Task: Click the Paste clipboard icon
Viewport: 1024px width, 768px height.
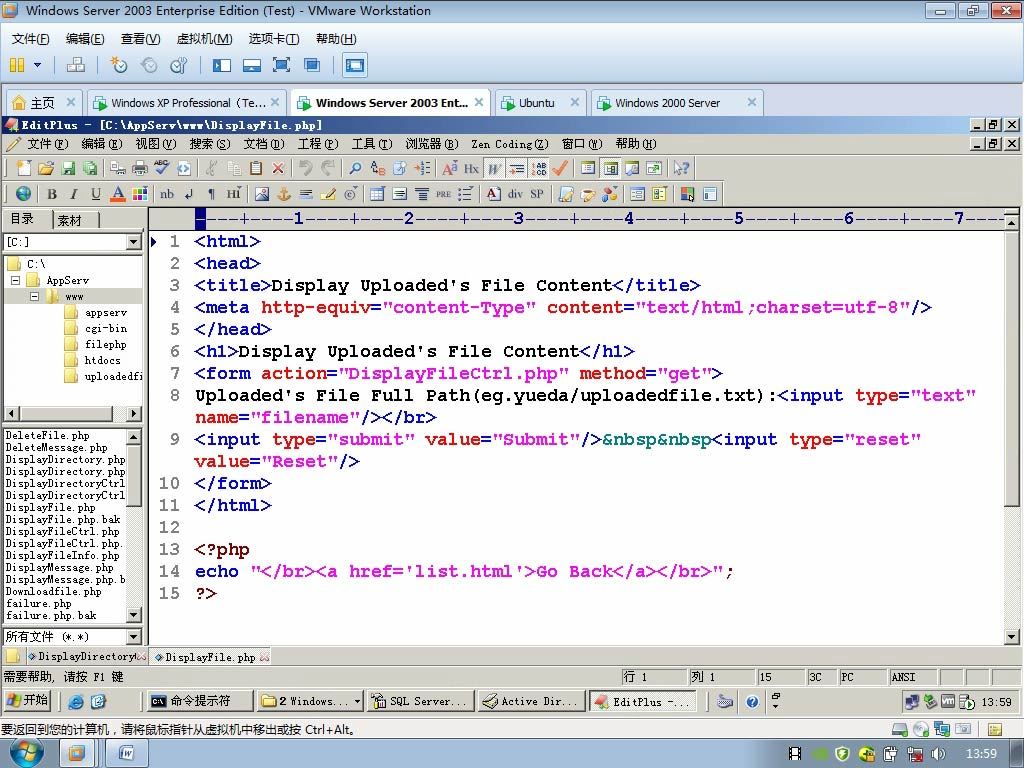Action: click(x=256, y=168)
